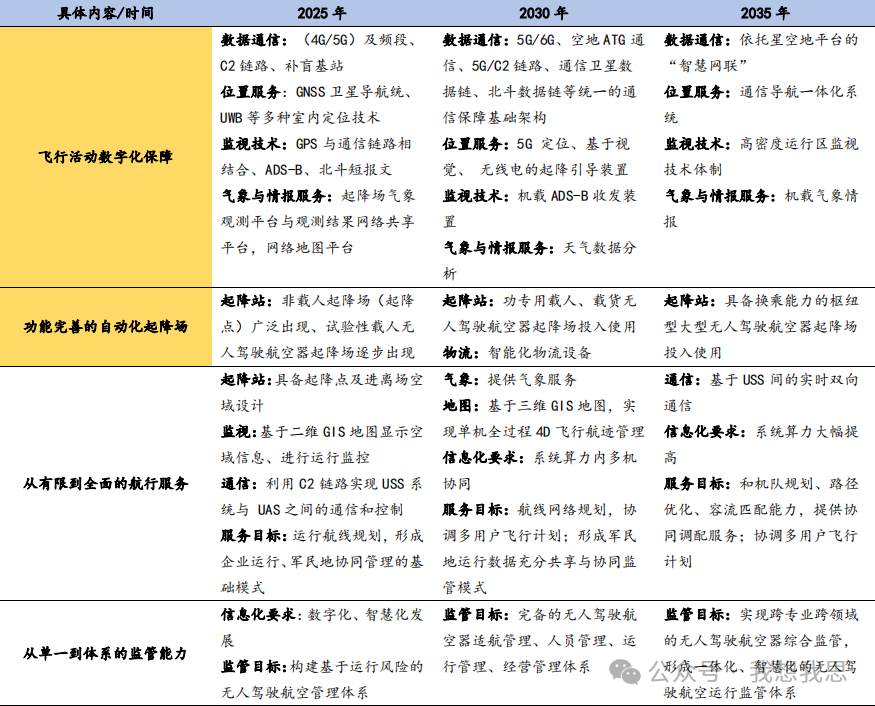
Task: Click the line "服务目标: 运行航线规划, 形成"
Action: (322, 536)
